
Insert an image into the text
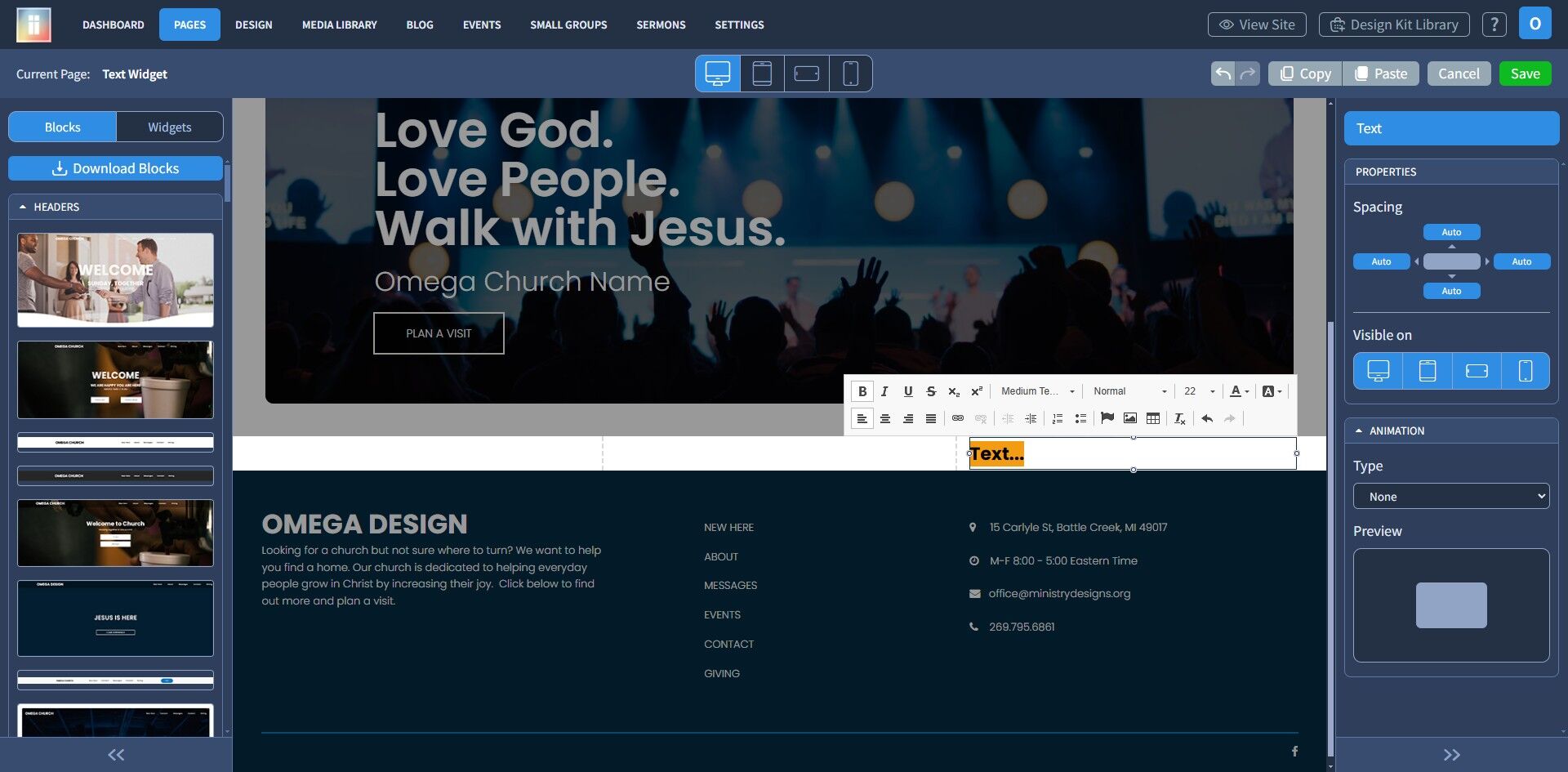(x=1129, y=418)
